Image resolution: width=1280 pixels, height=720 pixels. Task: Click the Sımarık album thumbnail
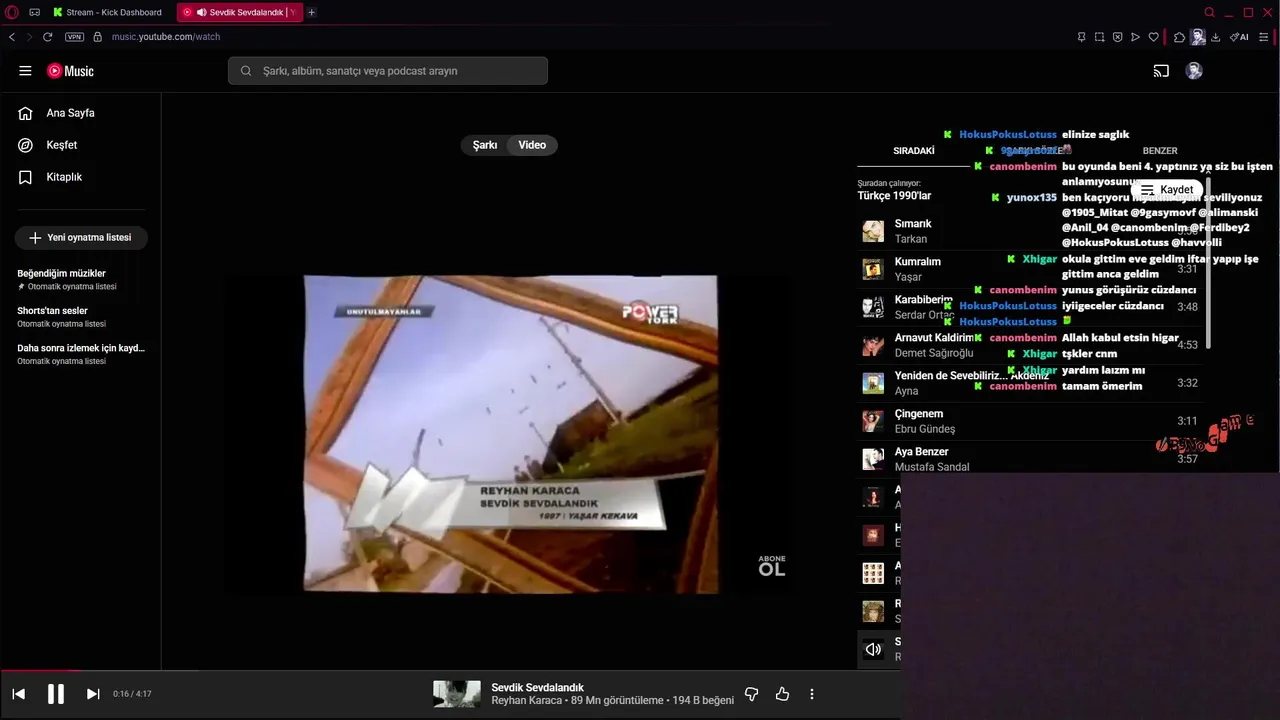coord(873,231)
